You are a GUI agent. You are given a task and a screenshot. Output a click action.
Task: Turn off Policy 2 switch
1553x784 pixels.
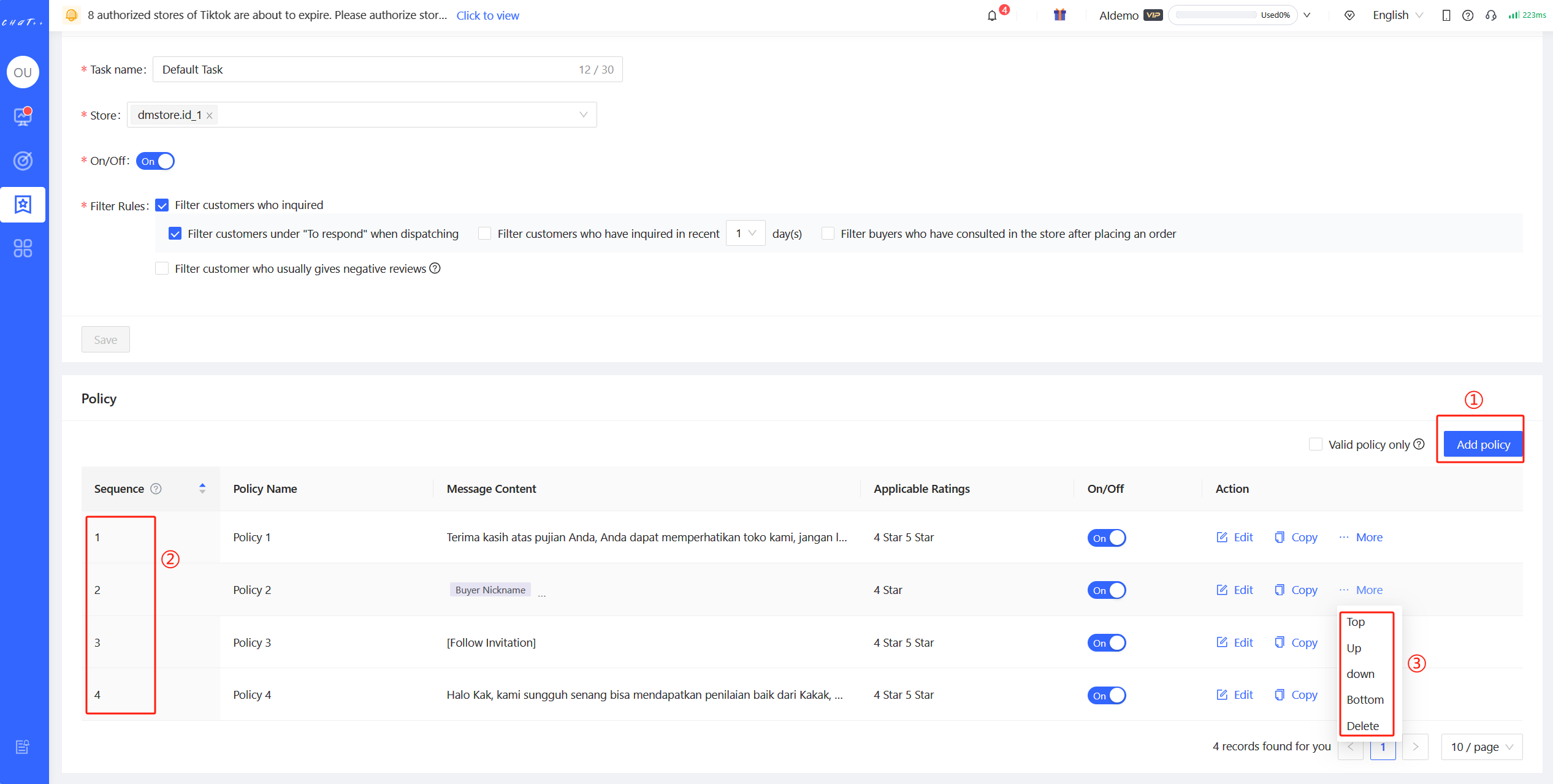(1107, 590)
